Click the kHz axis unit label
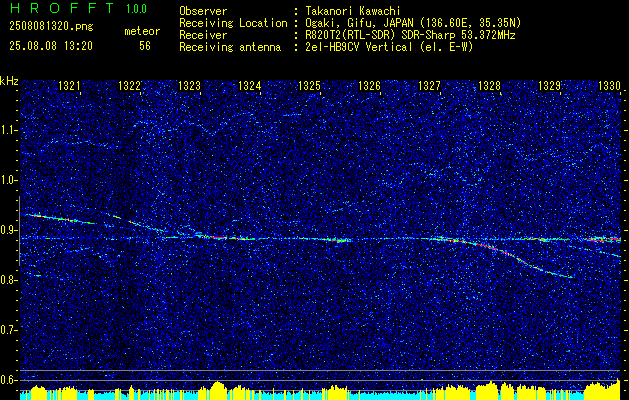Image resolution: width=629 pixels, height=400 pixels. point(9,81)
